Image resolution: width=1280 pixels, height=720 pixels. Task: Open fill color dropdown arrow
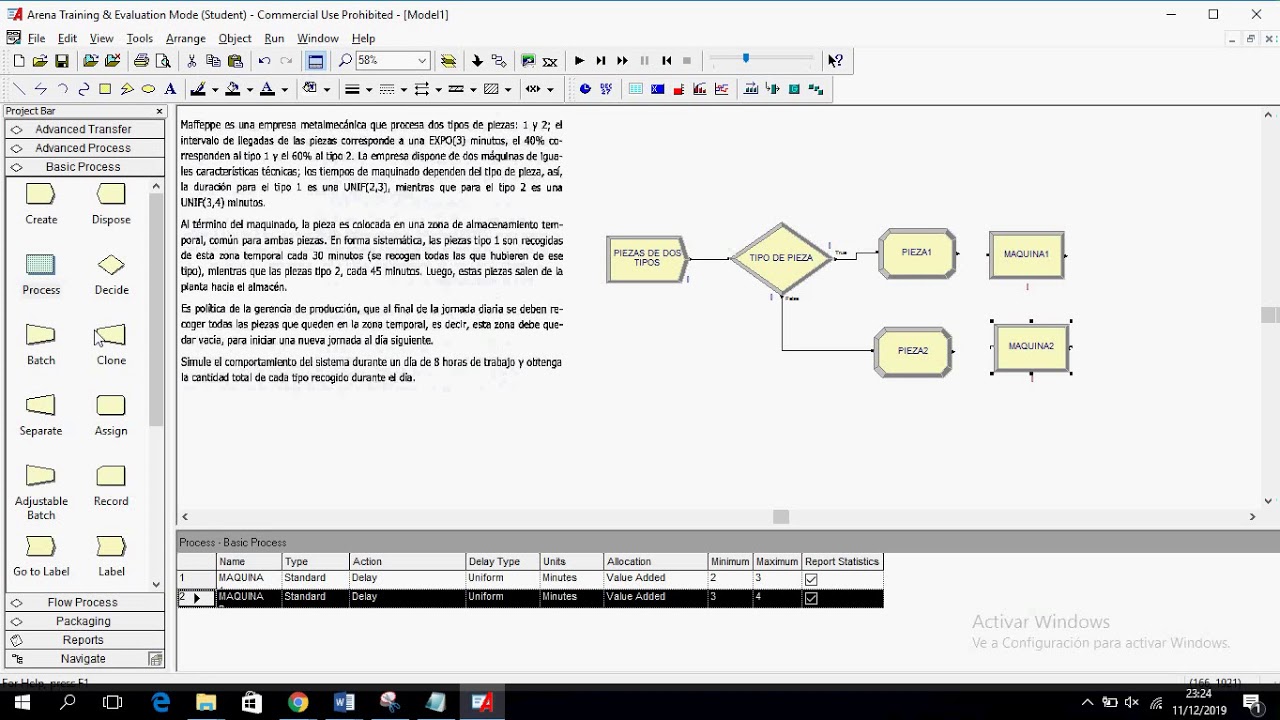coord(250,89)
